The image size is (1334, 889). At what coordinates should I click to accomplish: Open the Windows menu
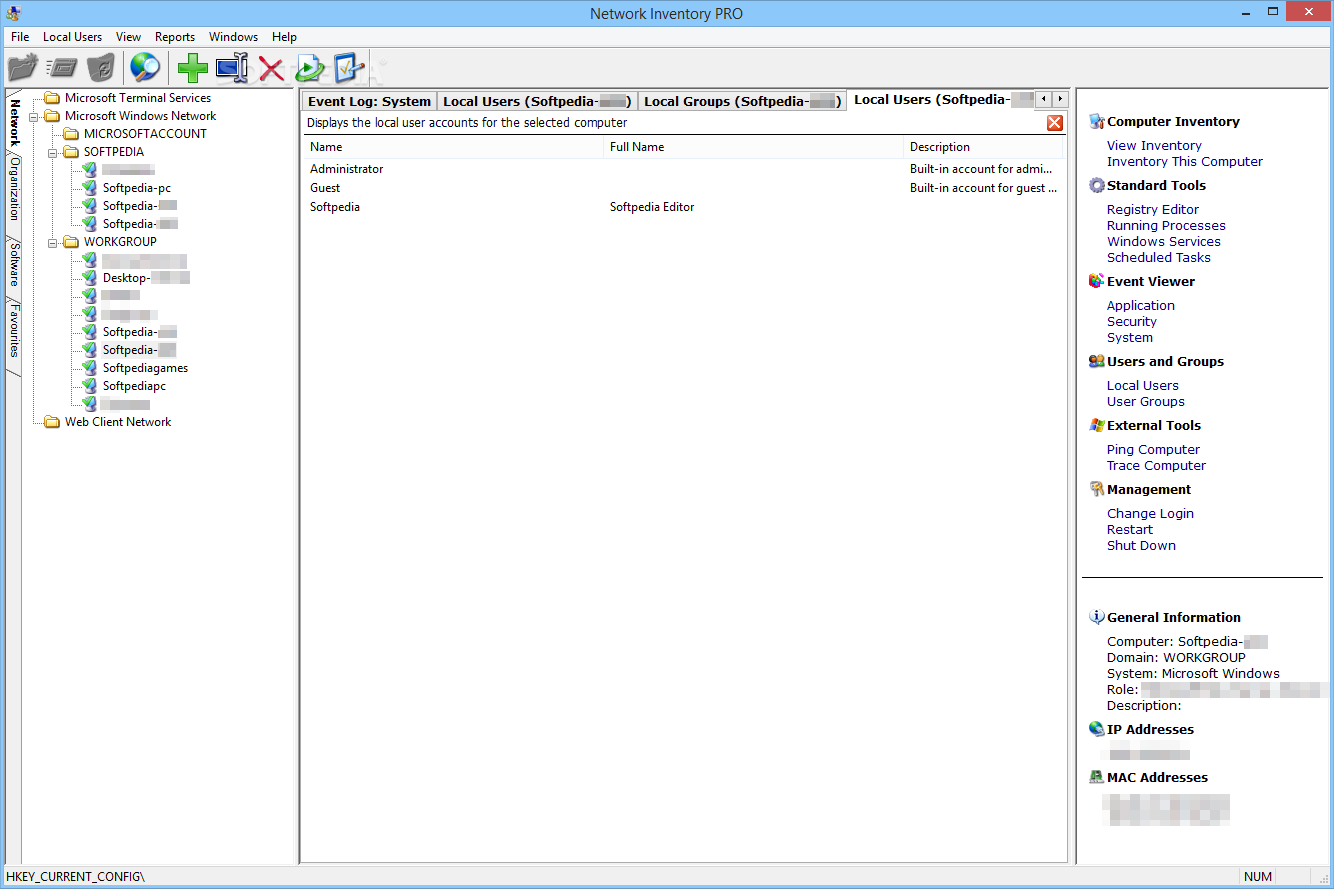click(233, 37)
